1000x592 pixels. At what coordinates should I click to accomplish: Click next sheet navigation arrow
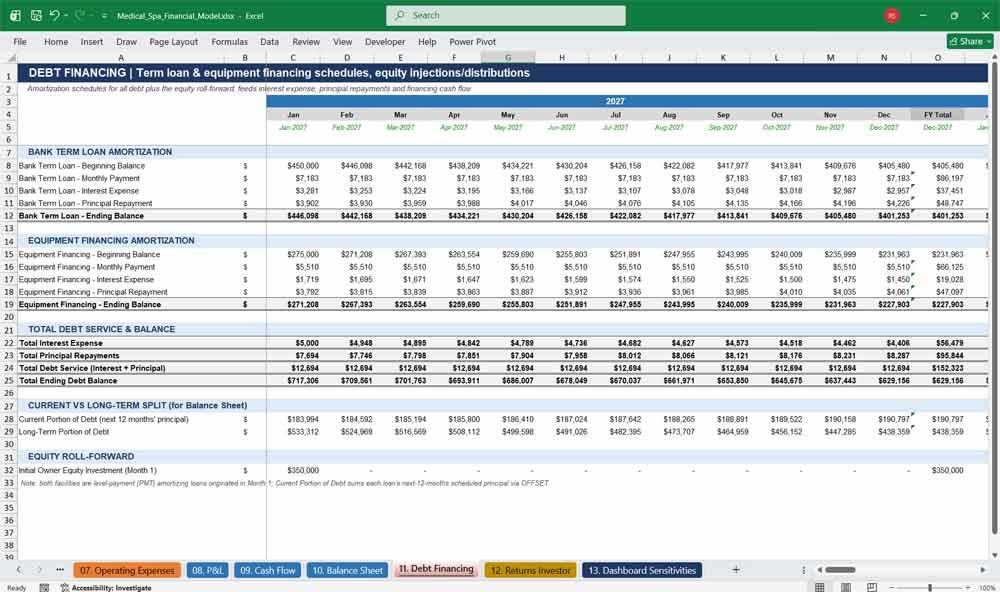click(x=39, y=570)
